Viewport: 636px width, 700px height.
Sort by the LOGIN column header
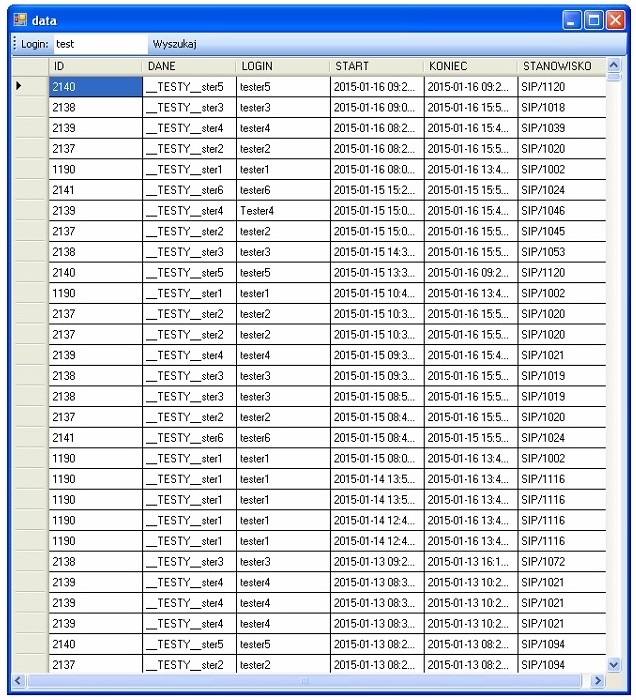[283, 66]
